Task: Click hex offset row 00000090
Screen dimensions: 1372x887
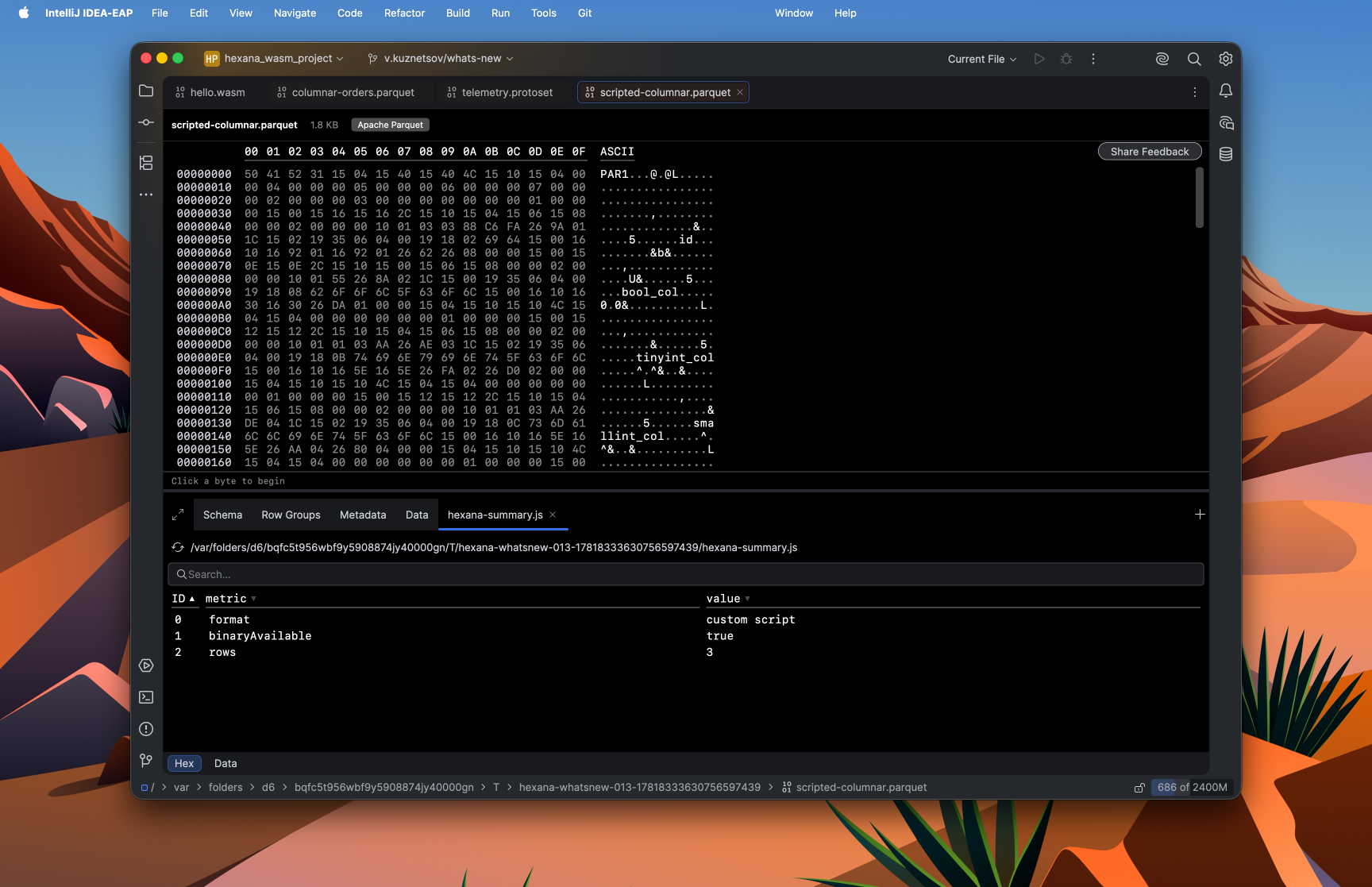Action: (204, 292)
